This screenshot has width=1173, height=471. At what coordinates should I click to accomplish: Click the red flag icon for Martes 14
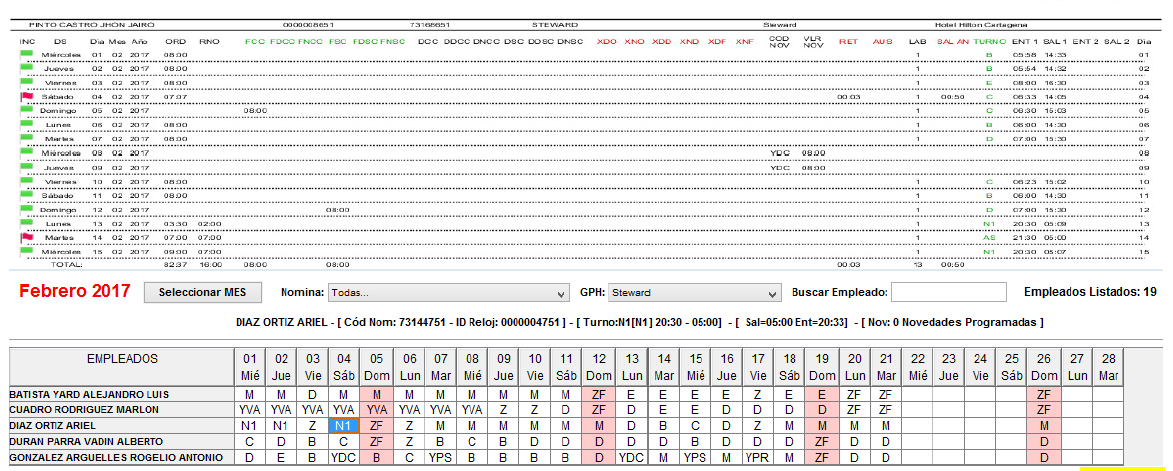28,237
